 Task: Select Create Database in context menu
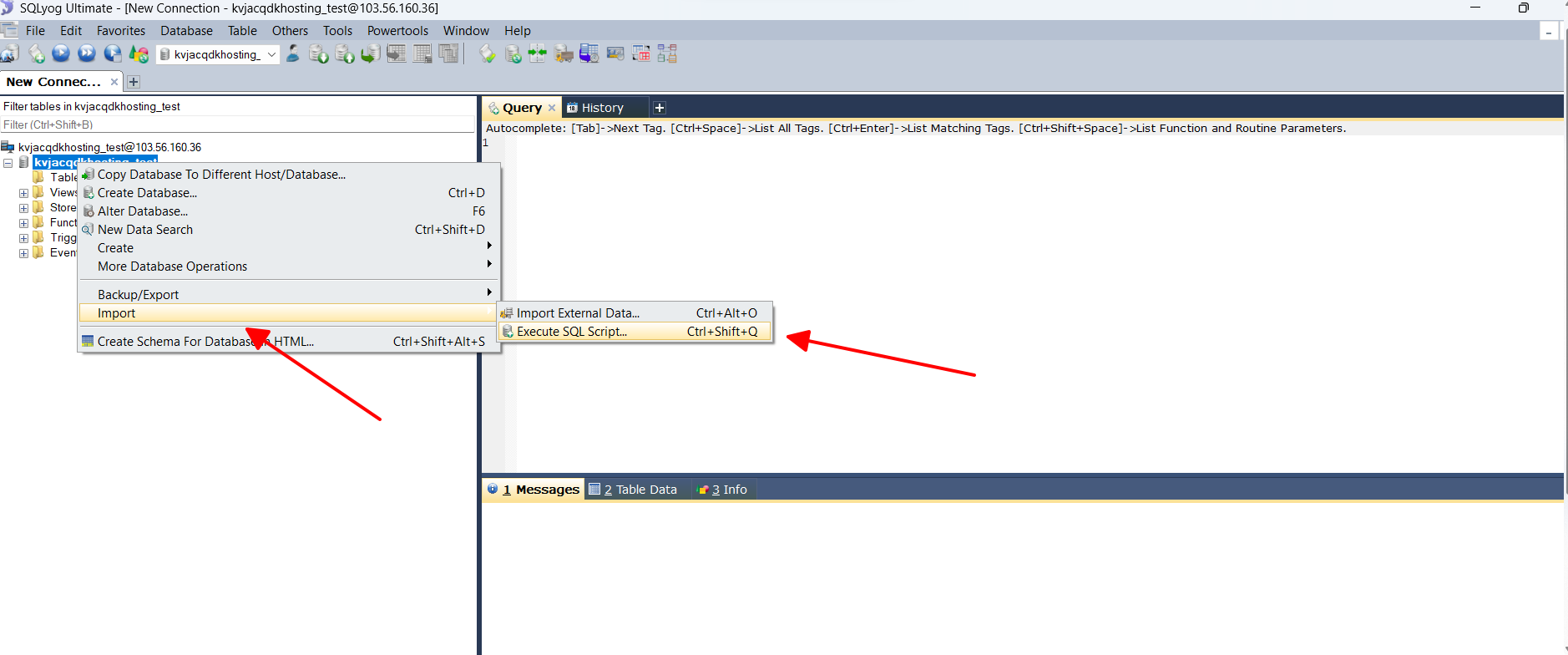click(289, 193)
